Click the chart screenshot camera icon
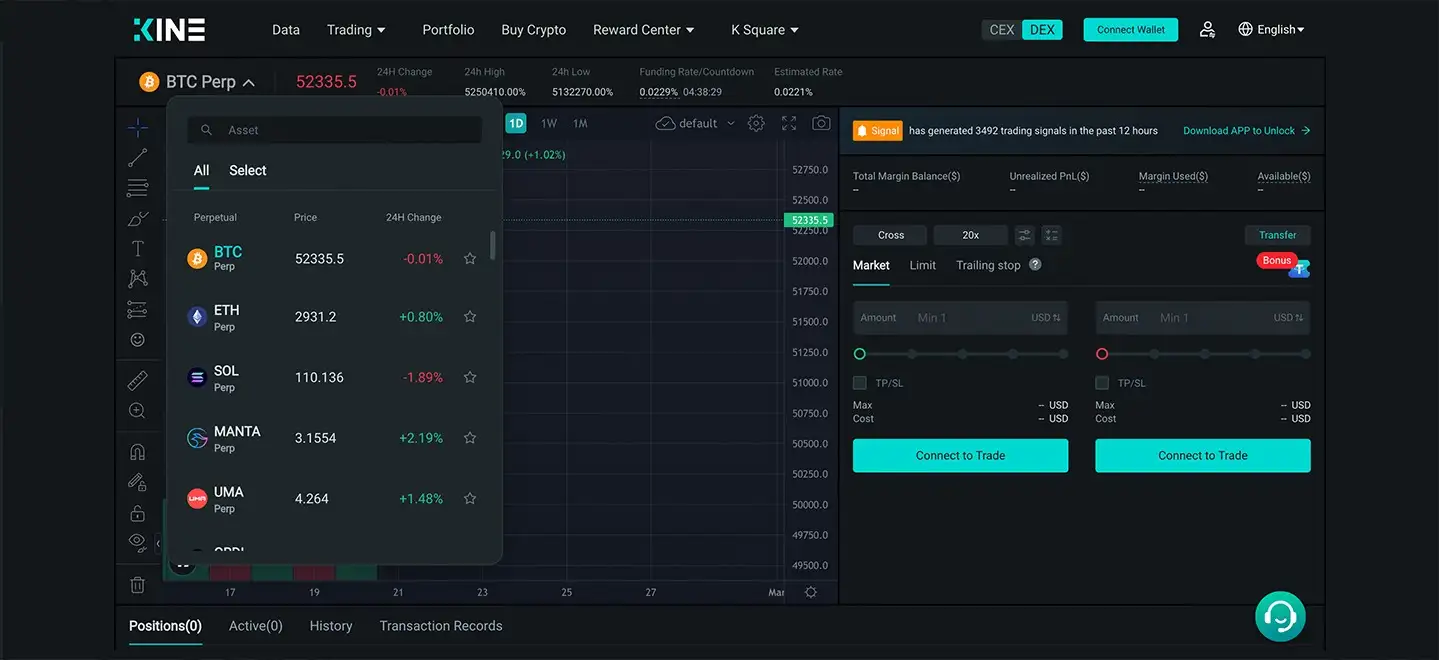This screenshot has width=1439, height=660. pos(821,123)
